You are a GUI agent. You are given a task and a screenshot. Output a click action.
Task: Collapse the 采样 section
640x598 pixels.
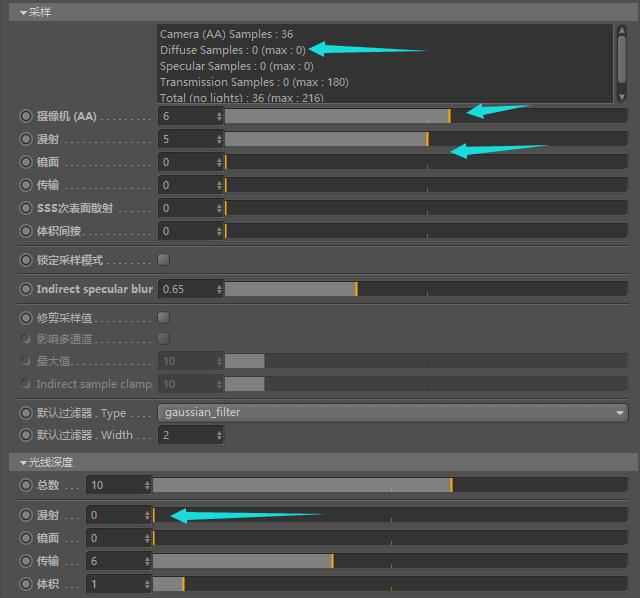(x=23, y=12)
